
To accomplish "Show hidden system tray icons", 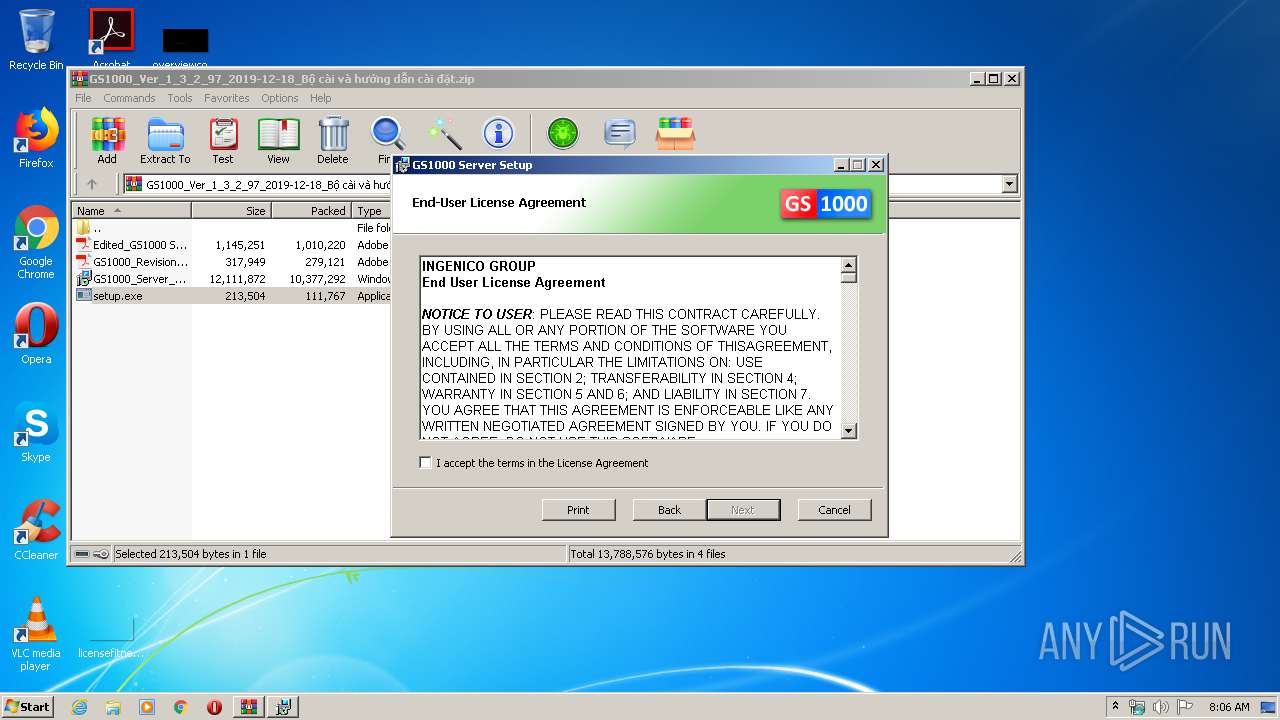I will coord(1115,707).
